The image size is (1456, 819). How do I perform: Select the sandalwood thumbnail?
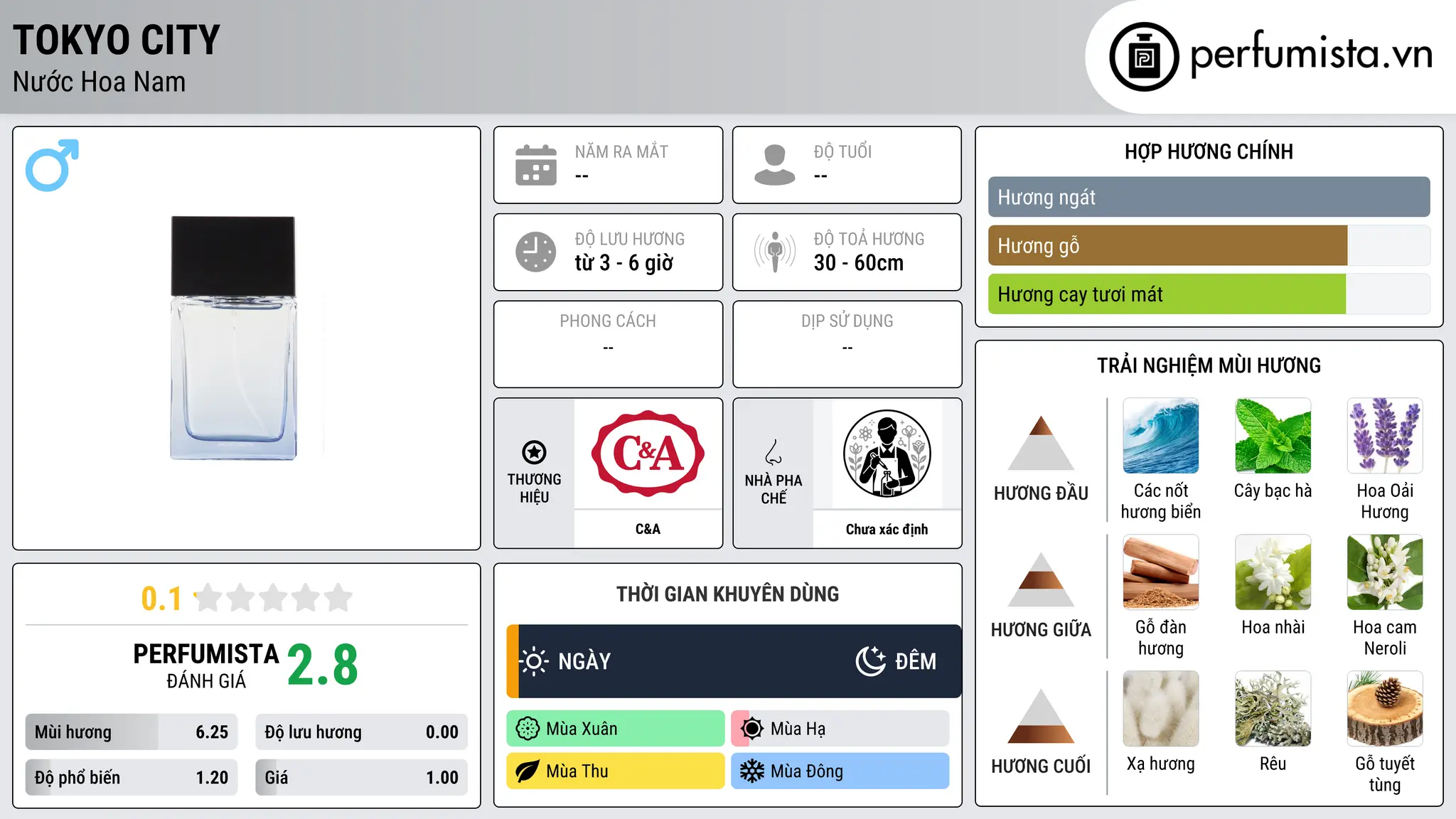click(1161, 572)
